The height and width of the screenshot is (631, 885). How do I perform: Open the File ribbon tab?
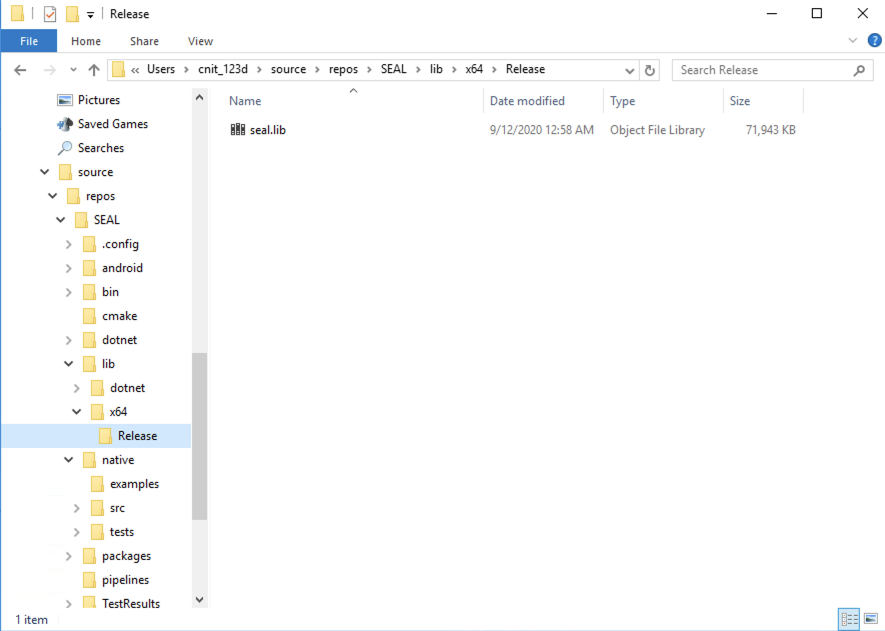click(x=29, y=41)
